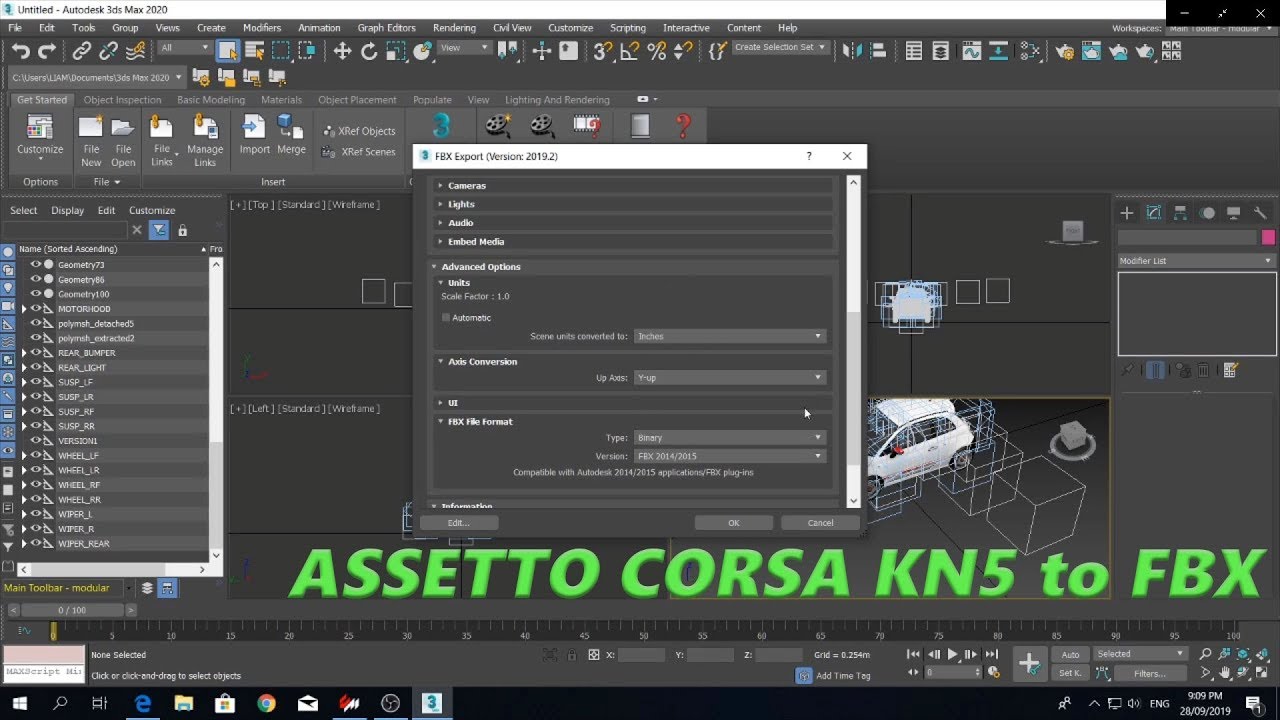Open the Mirror tool
Viewport: 1280px width, 720px height.
(x=852, y=51)
